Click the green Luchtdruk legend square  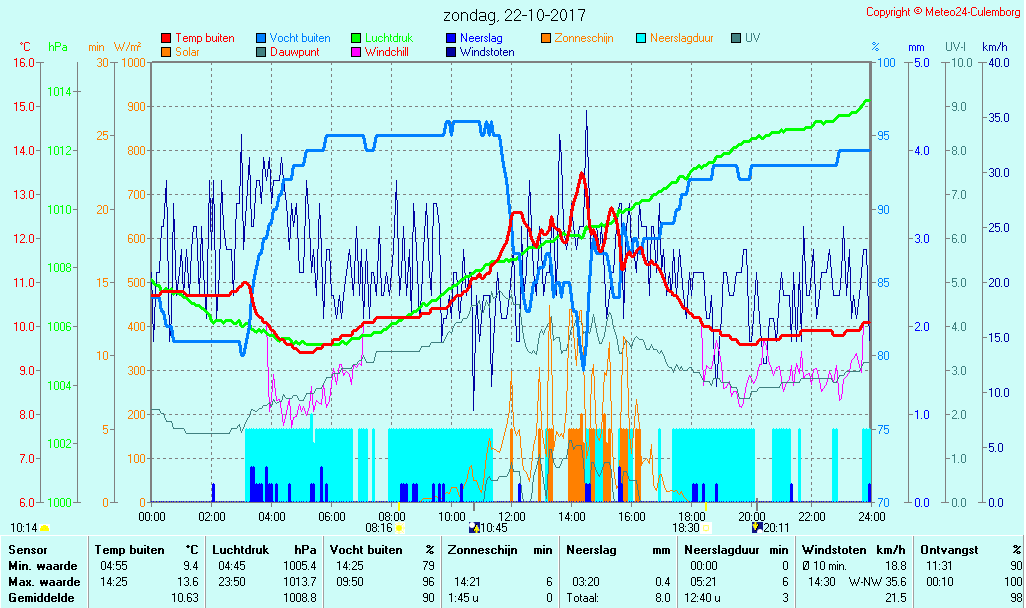pyautogui.click(x=356, y=38)
